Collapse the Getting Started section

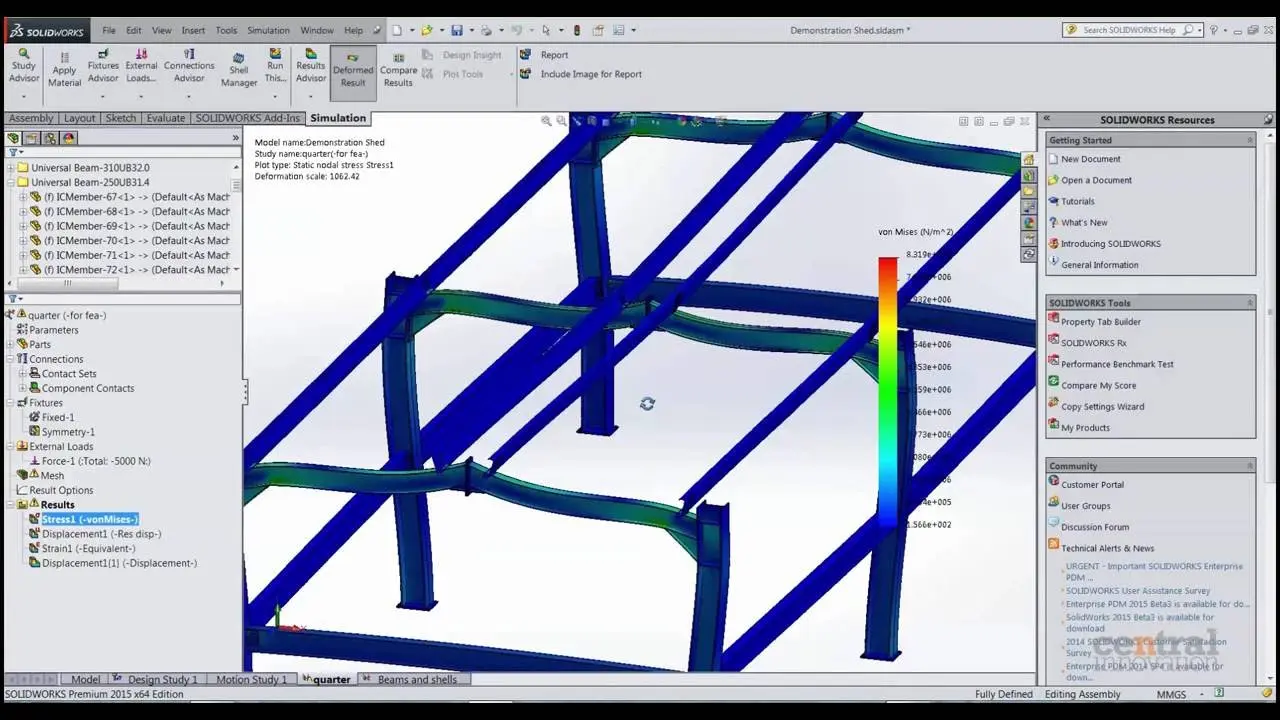click(x=1250, y=140)
